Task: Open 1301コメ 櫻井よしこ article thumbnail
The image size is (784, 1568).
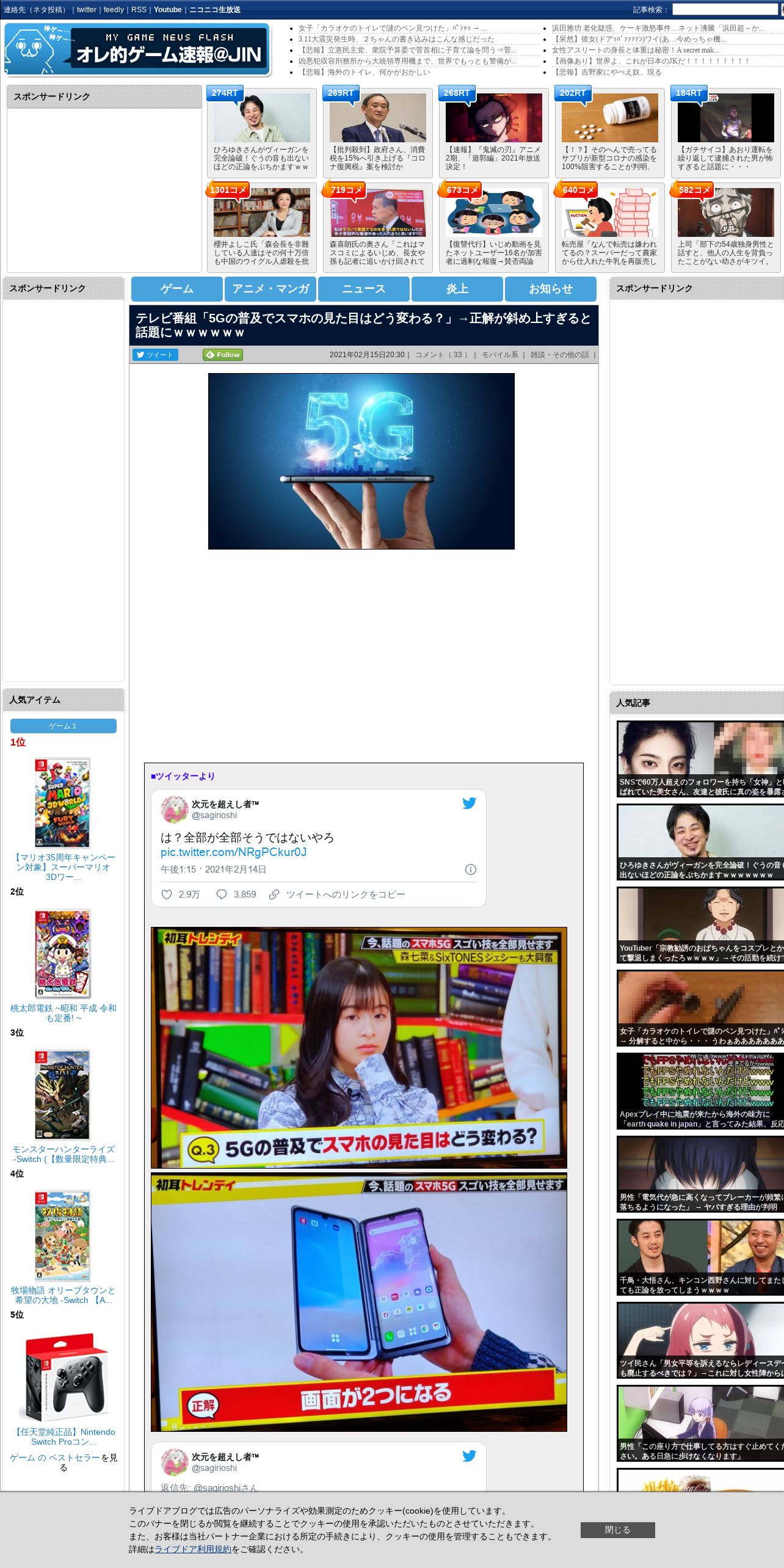Action: (262, 212)
